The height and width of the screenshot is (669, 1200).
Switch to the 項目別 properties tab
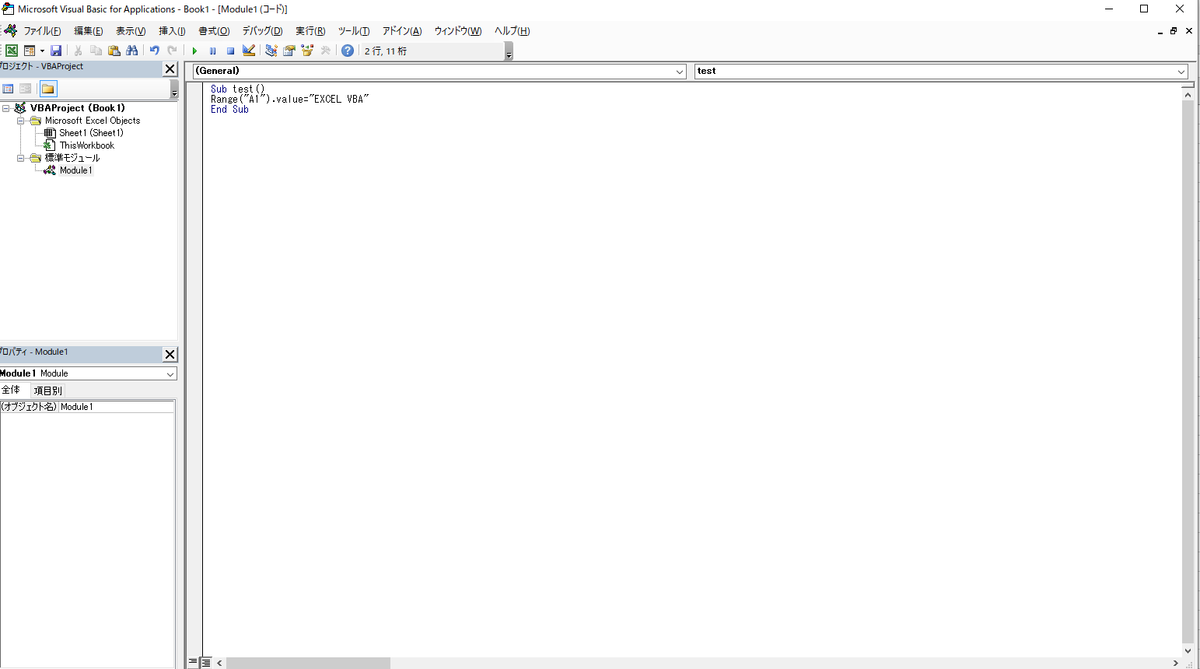[x=47, y=391]
